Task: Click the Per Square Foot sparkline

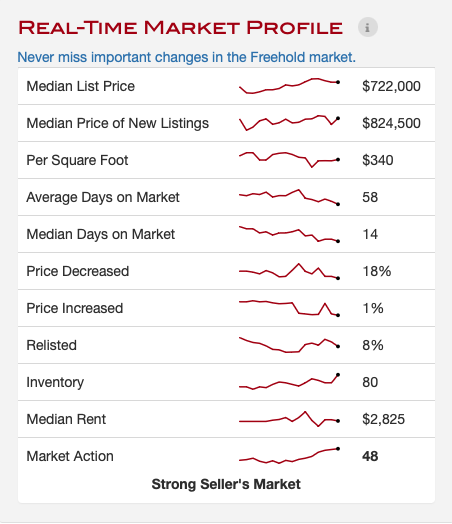Action: pyautogui.click(x=290, y=160)
